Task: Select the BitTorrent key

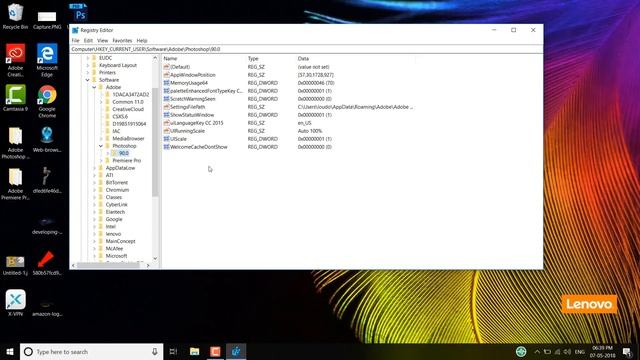Action: (x=117, y=183)
